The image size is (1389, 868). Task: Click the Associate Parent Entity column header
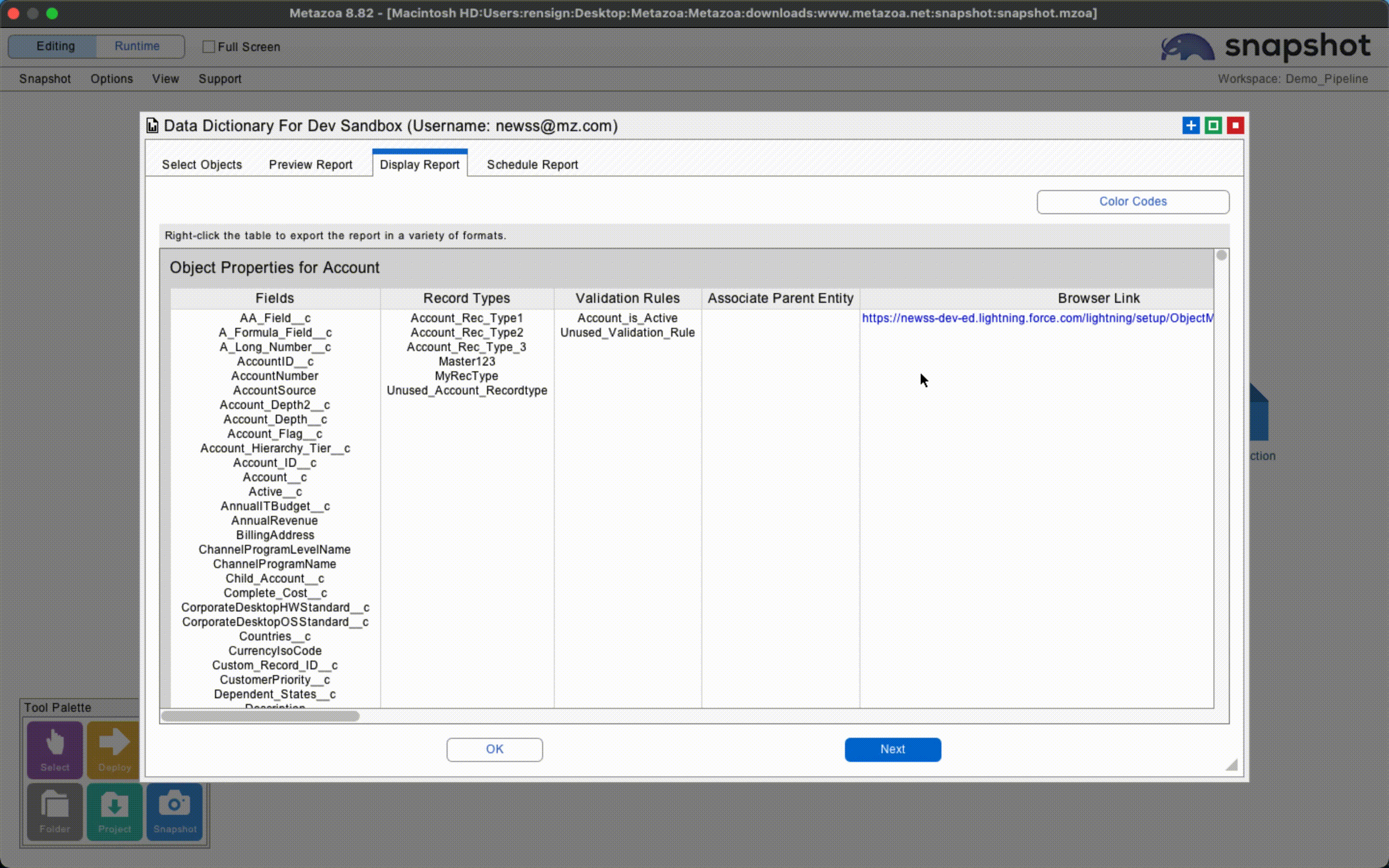(x=781, y=298)
